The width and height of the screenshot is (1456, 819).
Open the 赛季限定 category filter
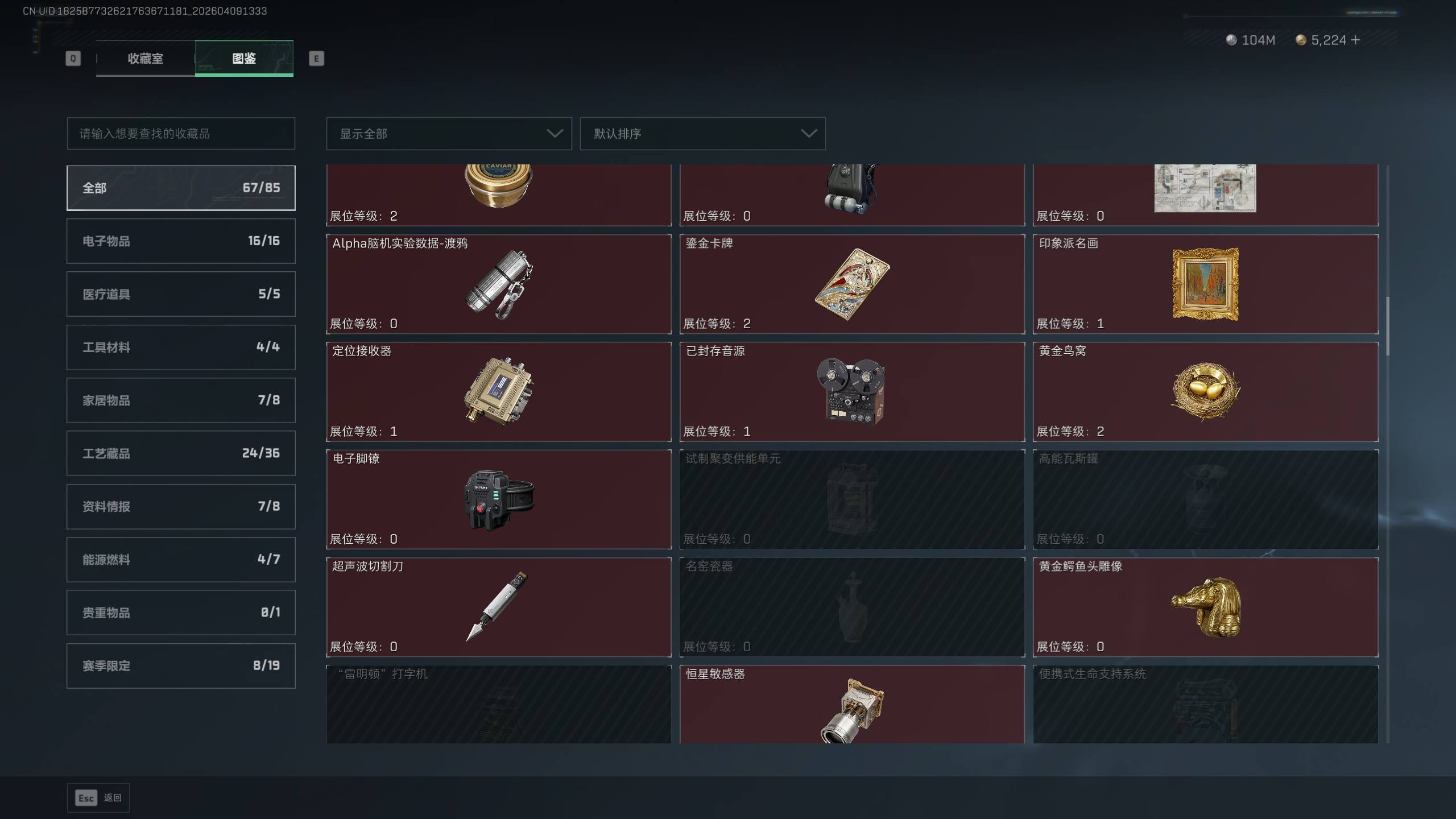(x=181, y=665)
